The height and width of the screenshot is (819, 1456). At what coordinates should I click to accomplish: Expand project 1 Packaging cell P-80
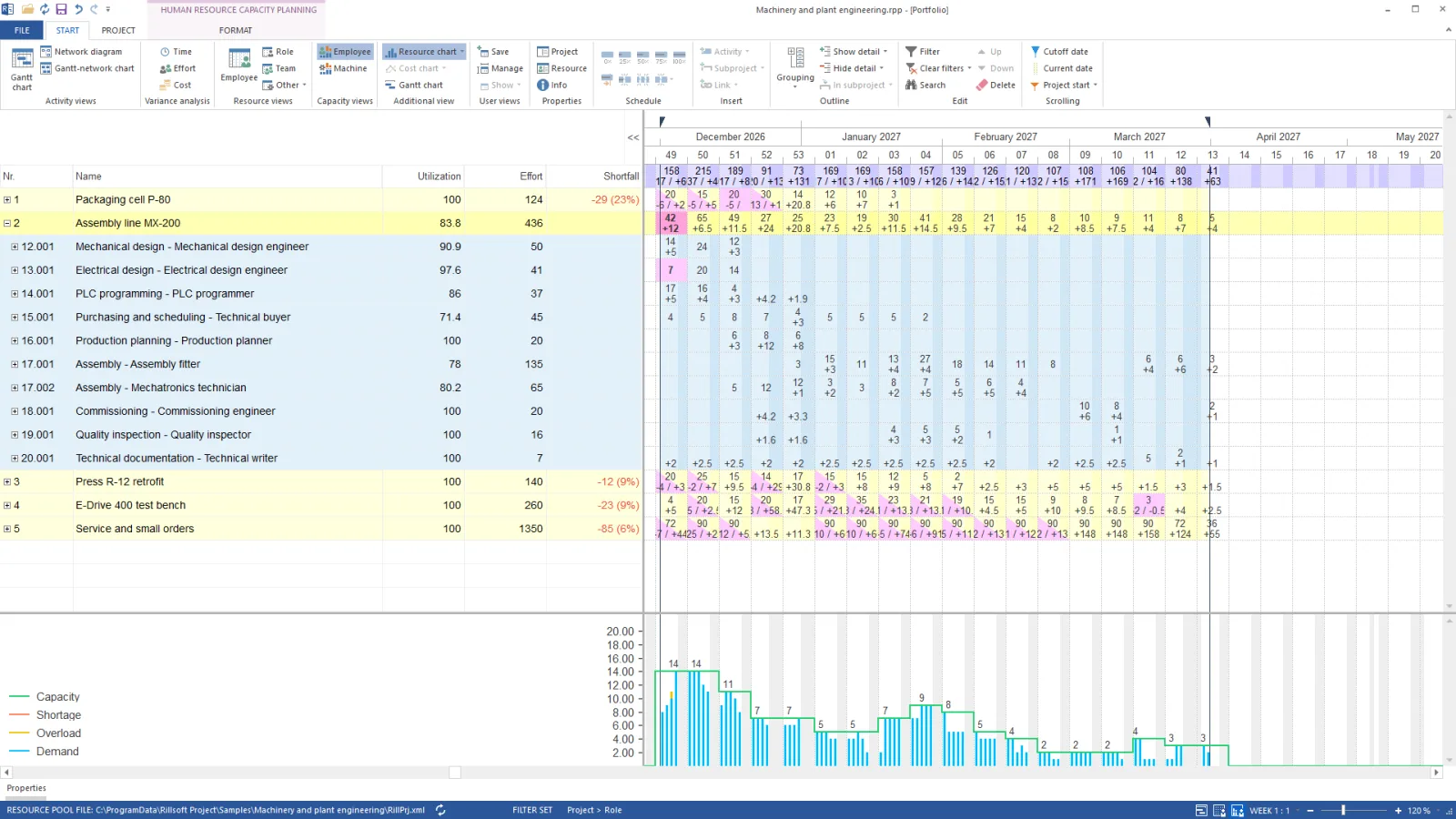tap(7, 199)
